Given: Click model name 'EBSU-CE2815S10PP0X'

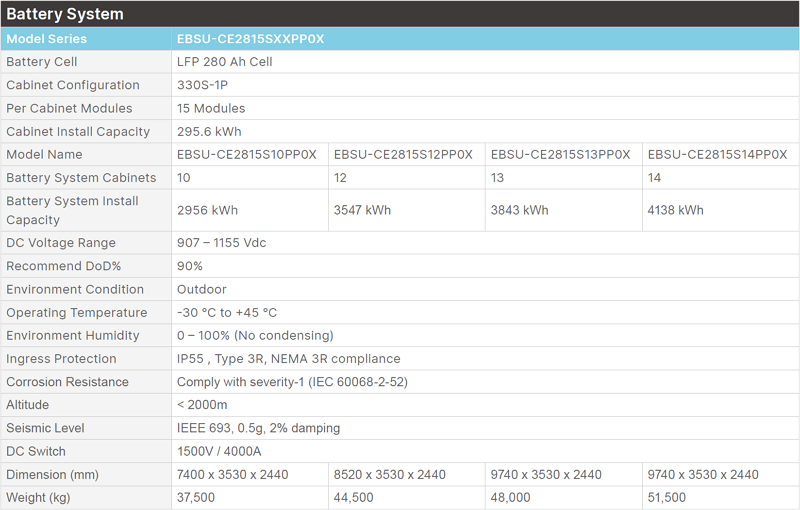Looking at the screenshot, I should (x=246, y=155).
